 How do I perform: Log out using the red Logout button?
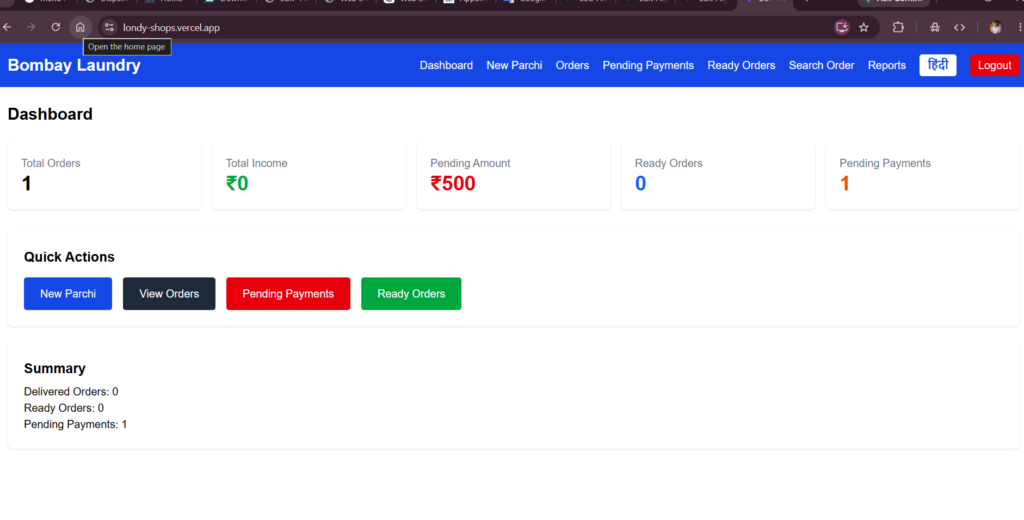point(994,65)
